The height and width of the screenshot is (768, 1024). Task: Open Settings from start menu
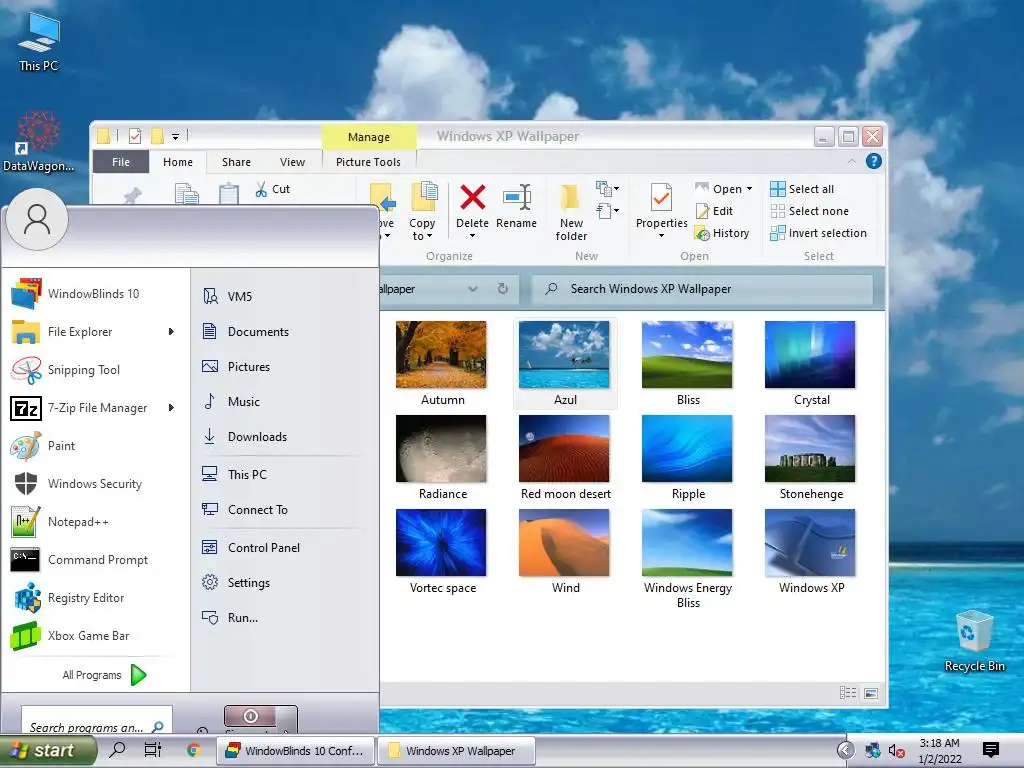coord(236,583)
